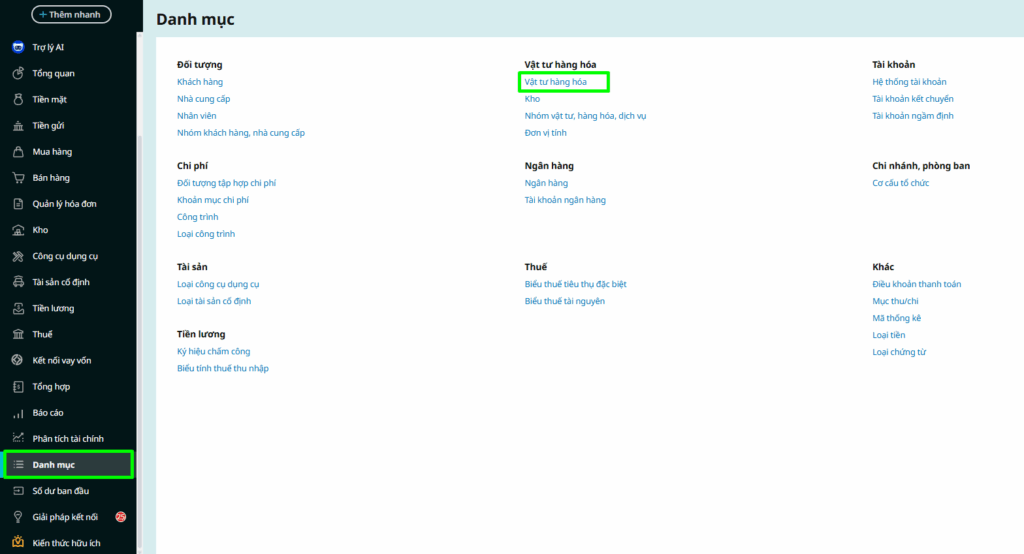
Task: Open the Khách hàng category link
Action: (200, 82)
